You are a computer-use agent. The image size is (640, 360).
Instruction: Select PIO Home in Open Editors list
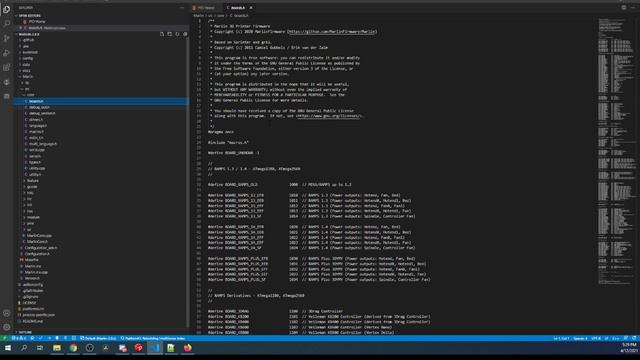click(37, 22)
